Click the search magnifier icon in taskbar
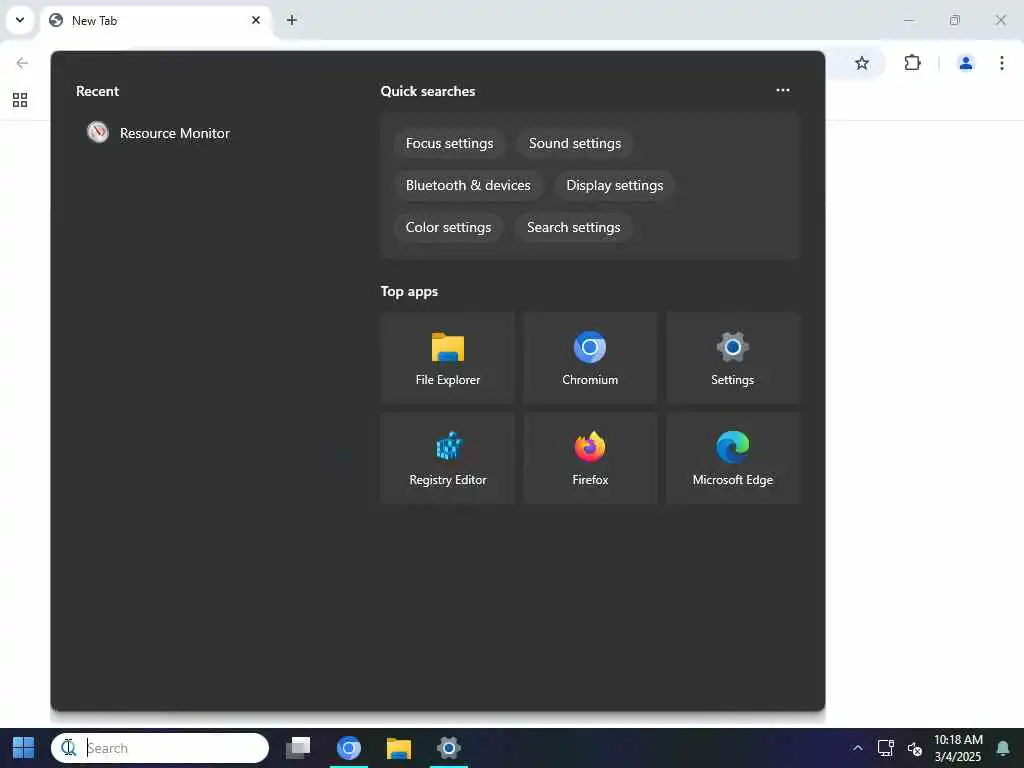 click(69, 748)
